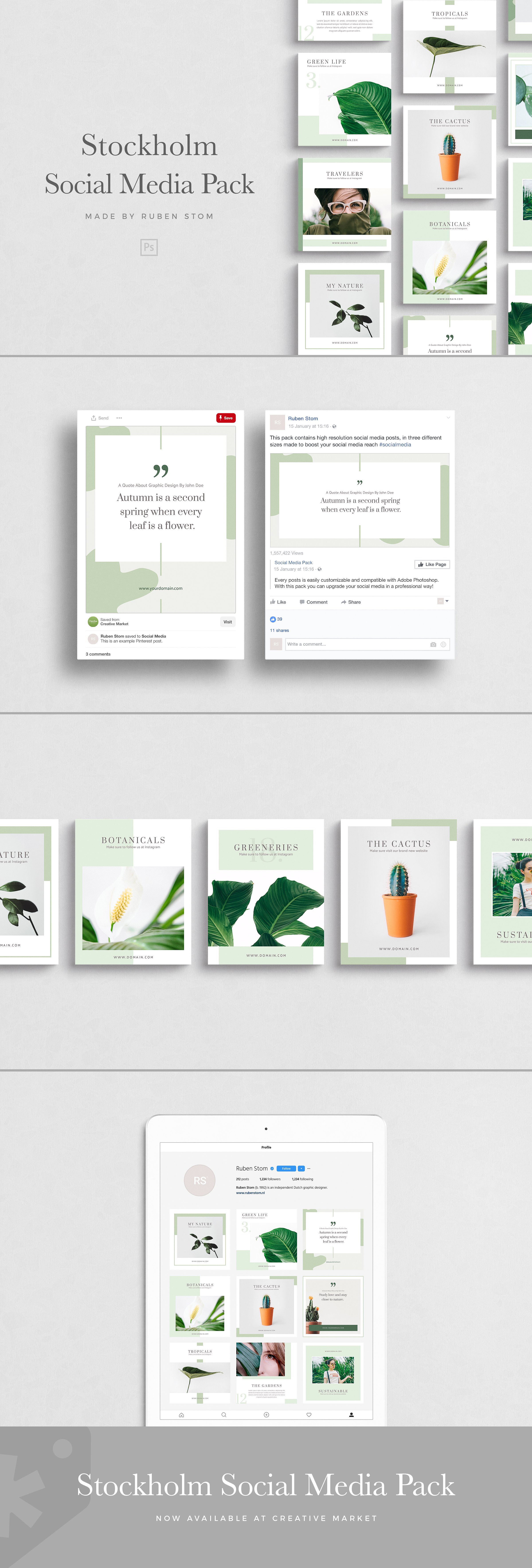The height and width of the screenshot is (1568, 532).
Task: Tap the heart activity icon in bottom bar
Action: 309,1415
